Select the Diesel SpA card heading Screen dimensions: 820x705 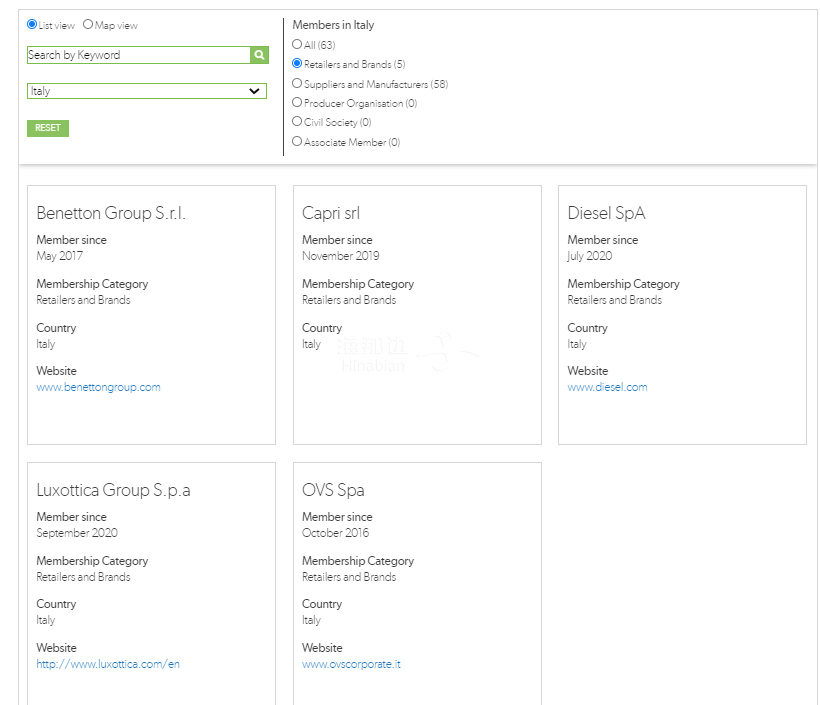[606, 213]
